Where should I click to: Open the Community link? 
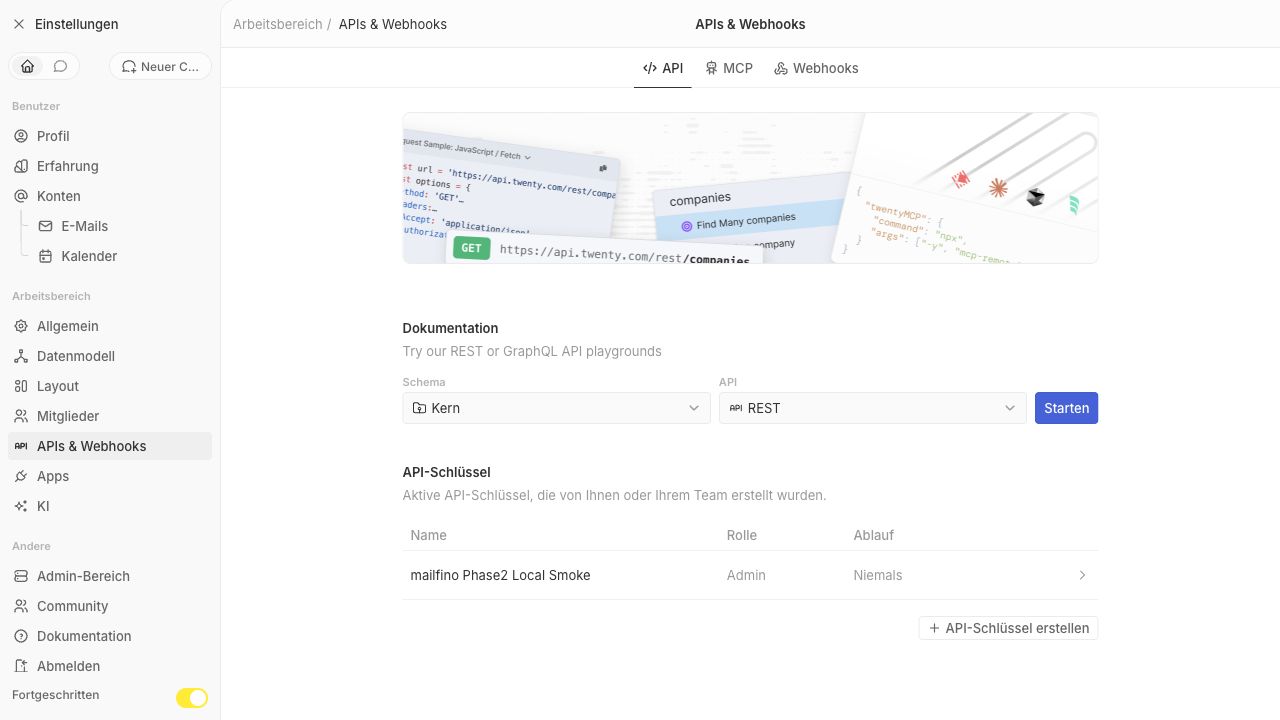pos(110,606)
